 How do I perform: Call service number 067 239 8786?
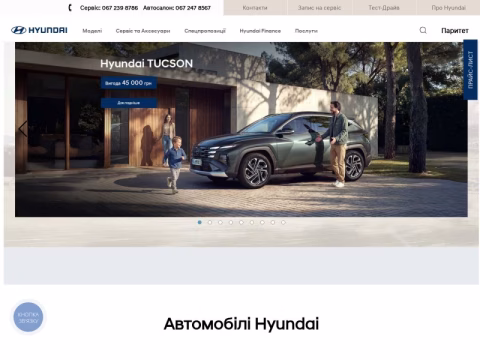coord(120,8)
